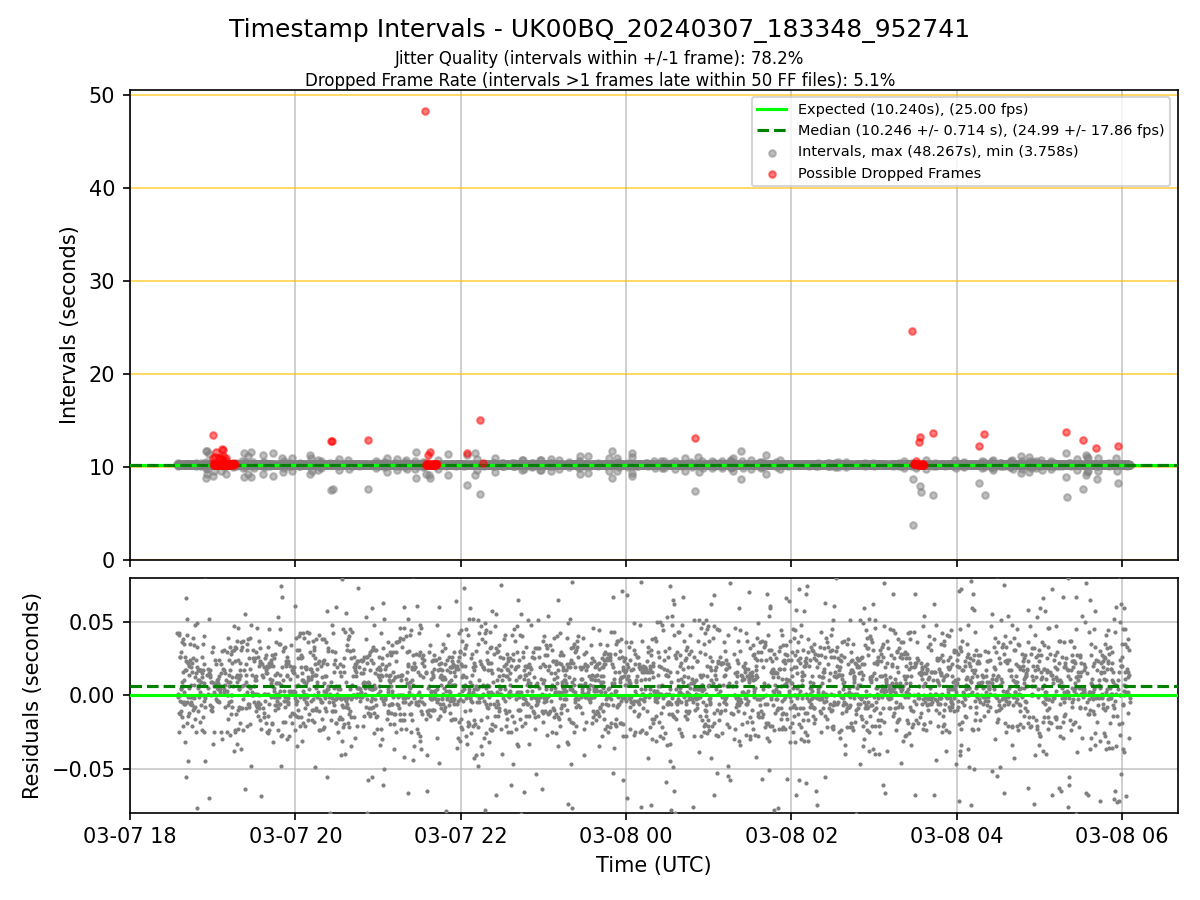Click the 'Time (UTC)' x-axis label
The height and width of the screenshot is (900, 1200).
(653, 865)
